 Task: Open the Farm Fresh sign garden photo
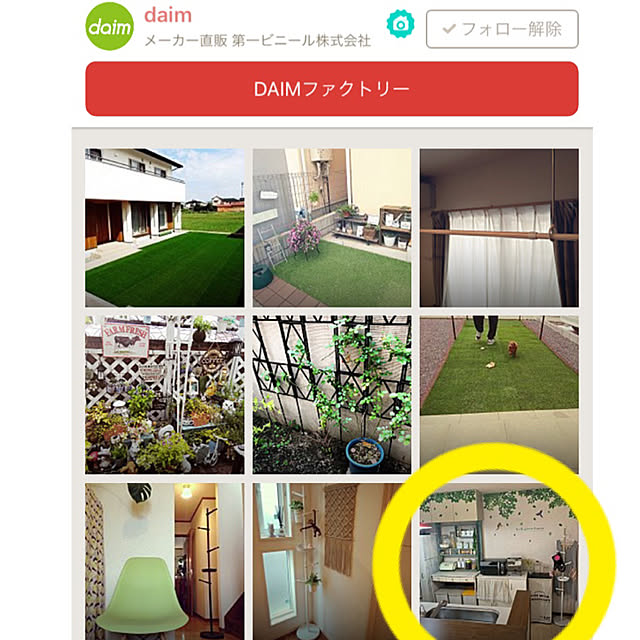pyautogui.click(x=164, y=395)
